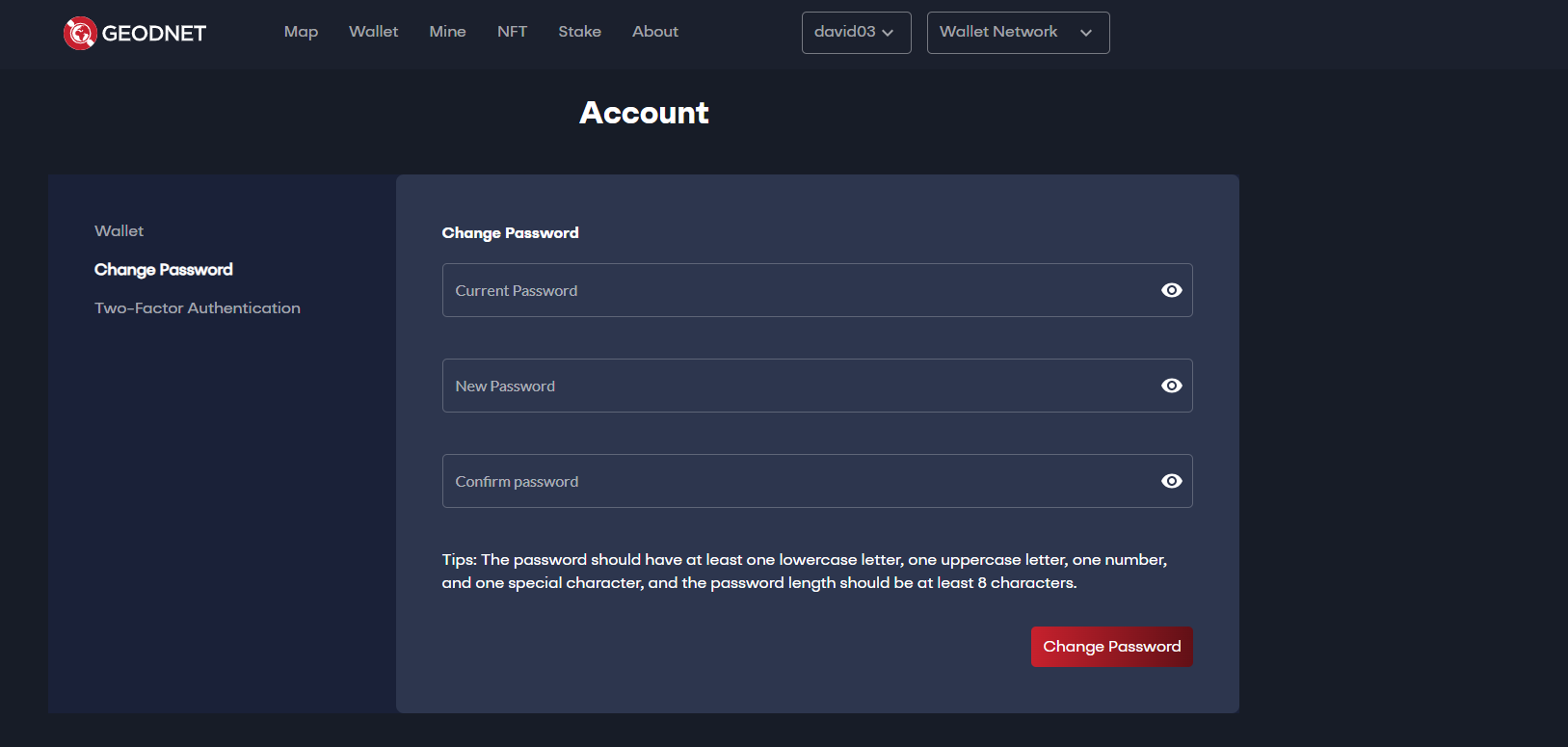The image size is (1568, 747).
Task: Open the About page
Action: 655,32
